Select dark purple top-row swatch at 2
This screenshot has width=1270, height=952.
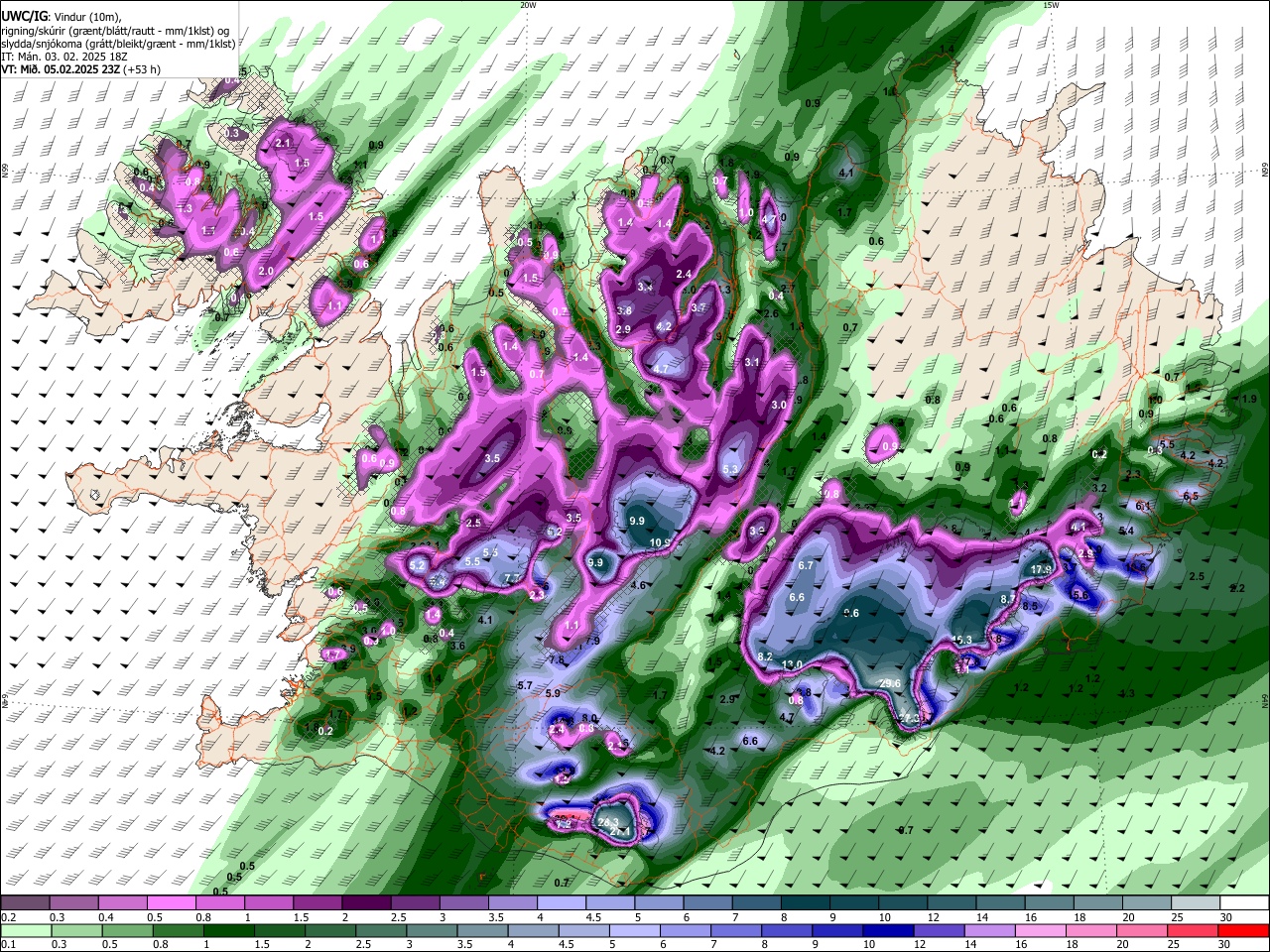tap(366, 903)
